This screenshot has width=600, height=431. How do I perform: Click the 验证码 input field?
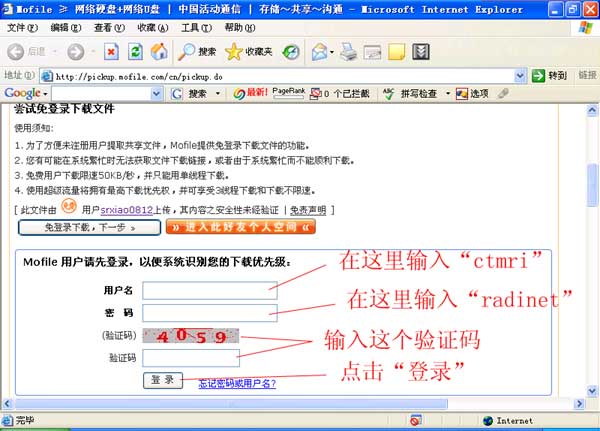(x=191, y=358)
